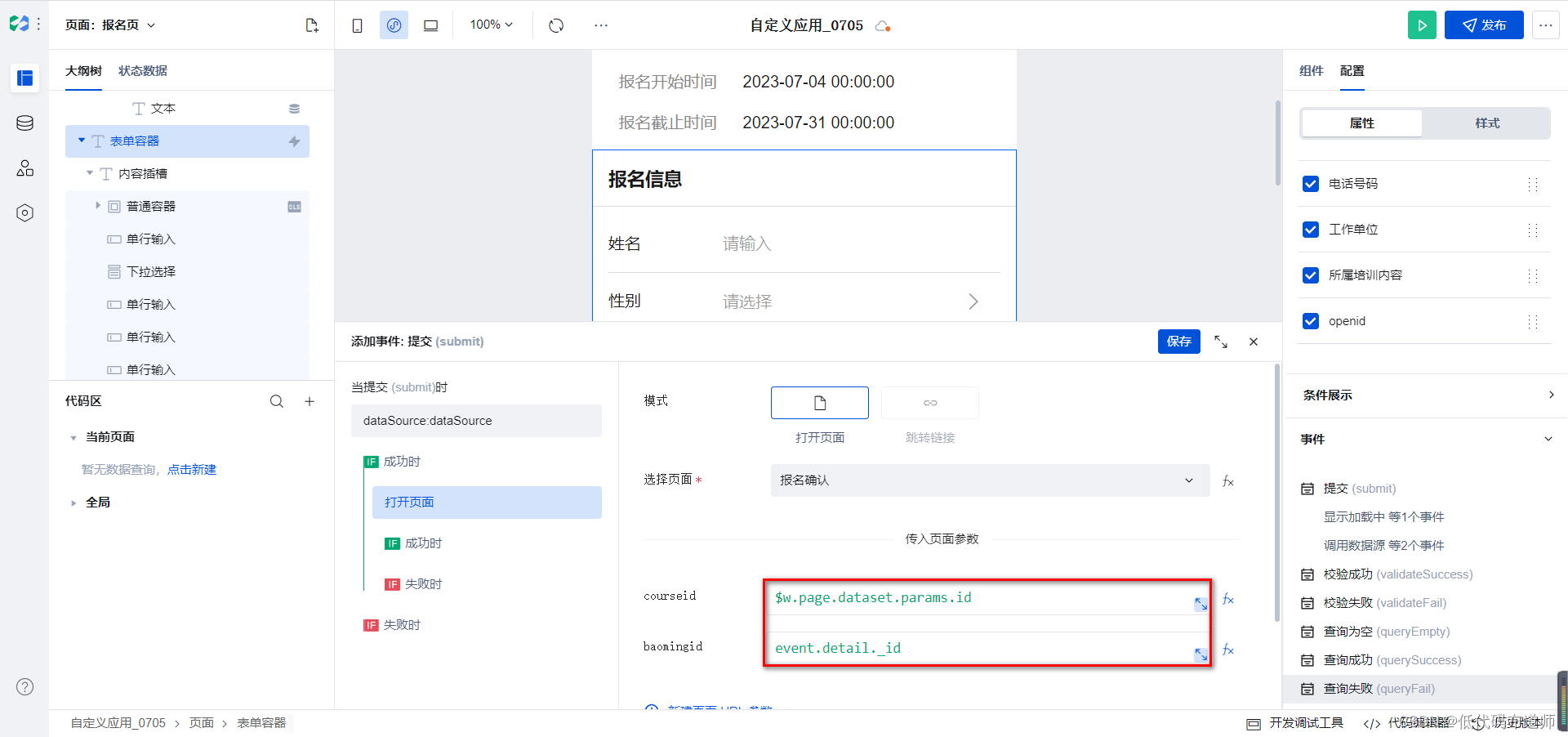Open the more menu beside 发布
The width and height of the screenshot is (1568, 737).
(1545, 25)
